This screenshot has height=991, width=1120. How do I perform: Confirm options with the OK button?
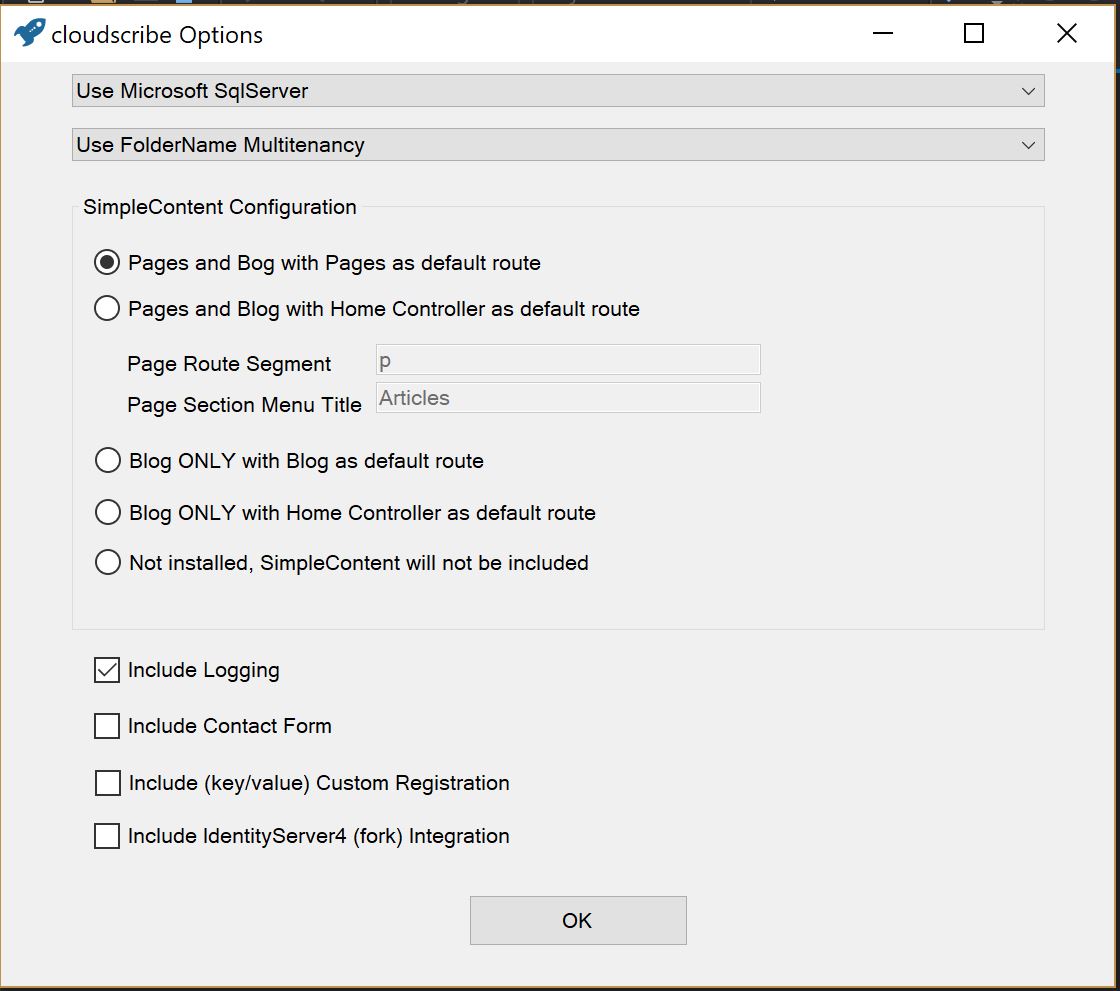(x=578, y=920)
